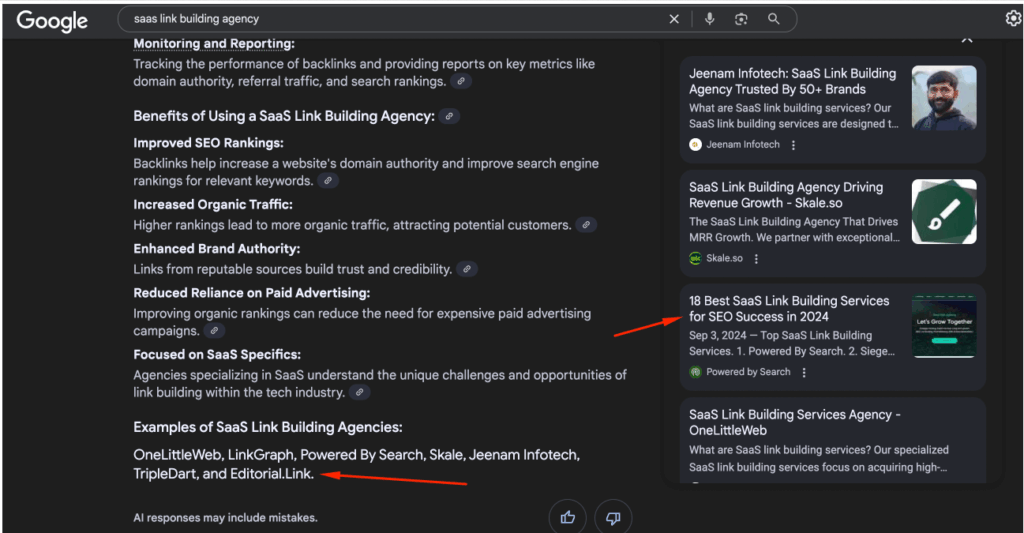Click the magnifying glass search icon
The width and height of the screenshot is (1024, 533).
[x=773, y=19]
